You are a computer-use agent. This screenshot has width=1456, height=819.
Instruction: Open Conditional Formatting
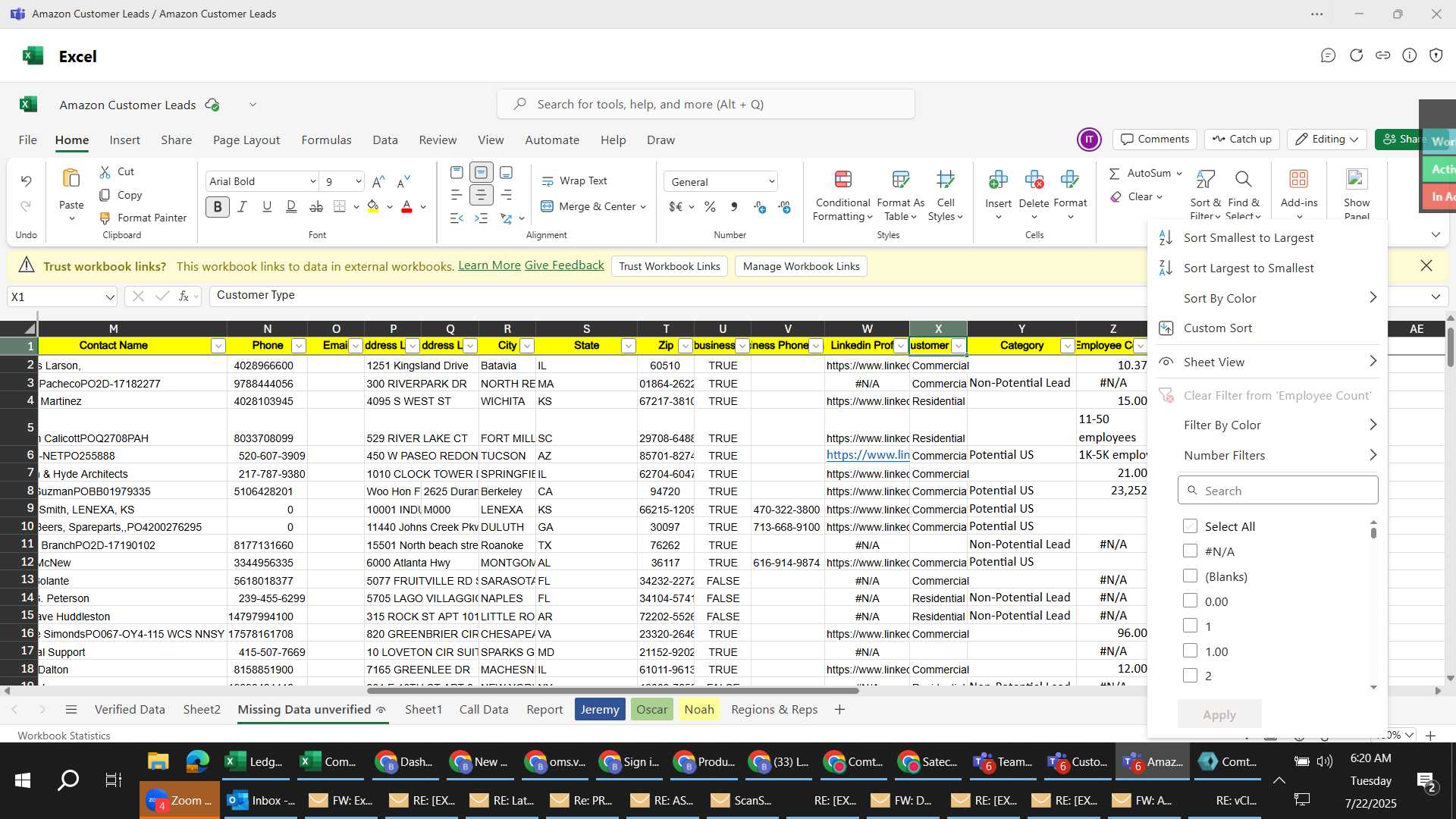tap(843, 196)
